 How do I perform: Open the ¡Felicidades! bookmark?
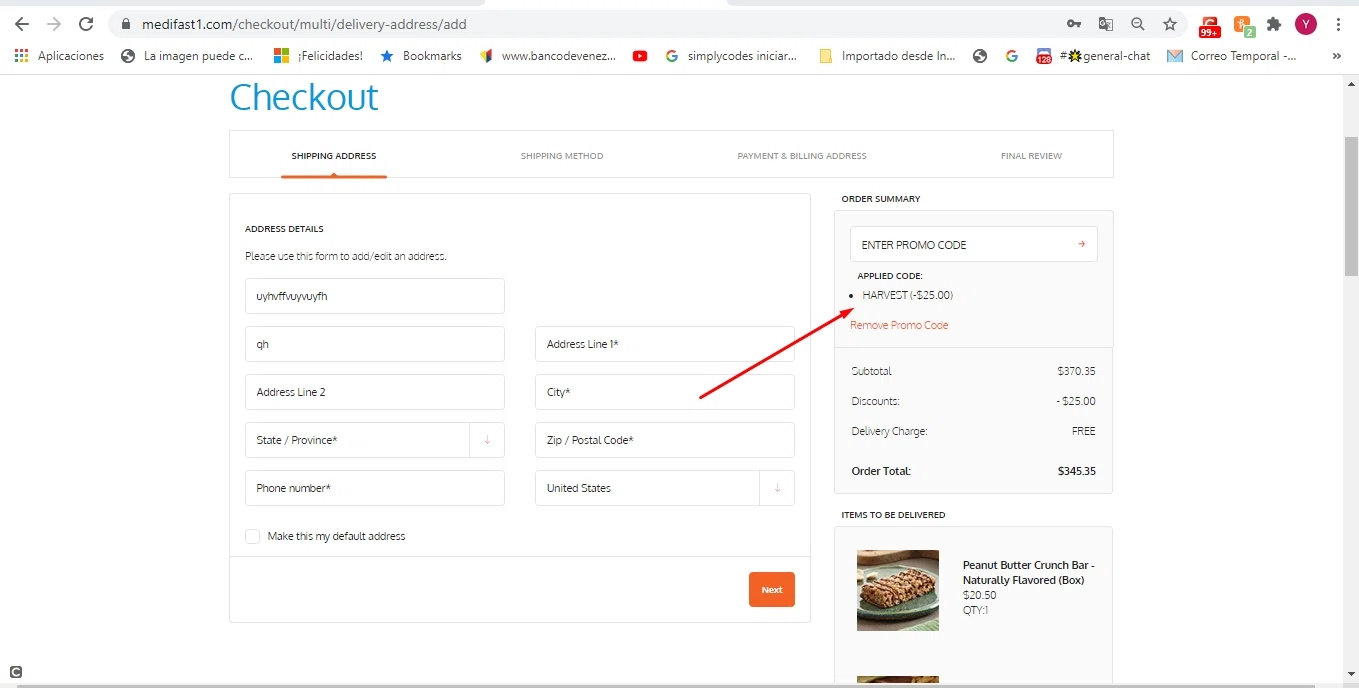(319, 56)
